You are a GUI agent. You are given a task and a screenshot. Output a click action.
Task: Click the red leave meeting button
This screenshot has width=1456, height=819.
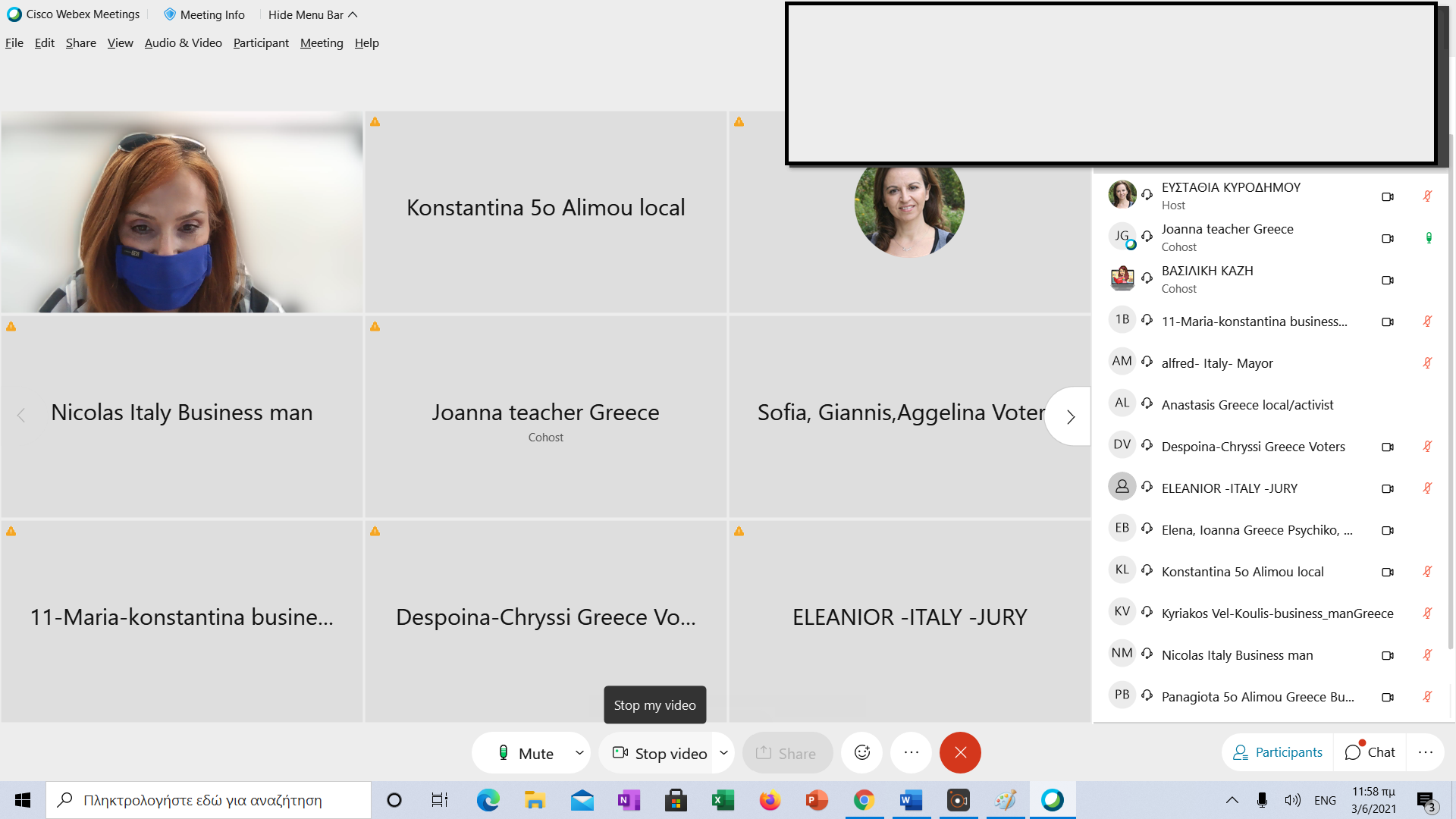pos(960,752)
